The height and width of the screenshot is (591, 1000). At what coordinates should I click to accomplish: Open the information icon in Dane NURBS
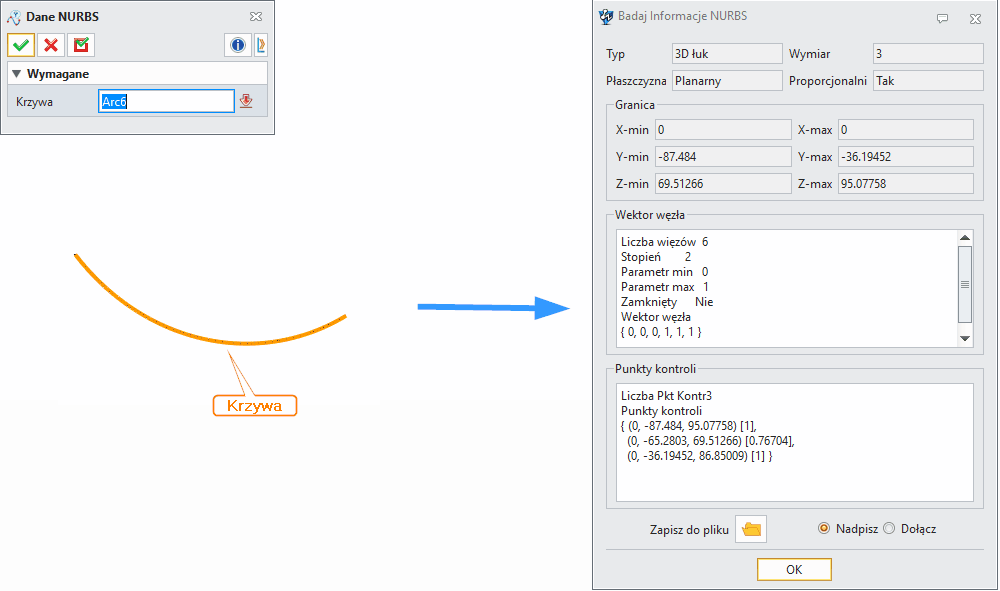(237, 45)
